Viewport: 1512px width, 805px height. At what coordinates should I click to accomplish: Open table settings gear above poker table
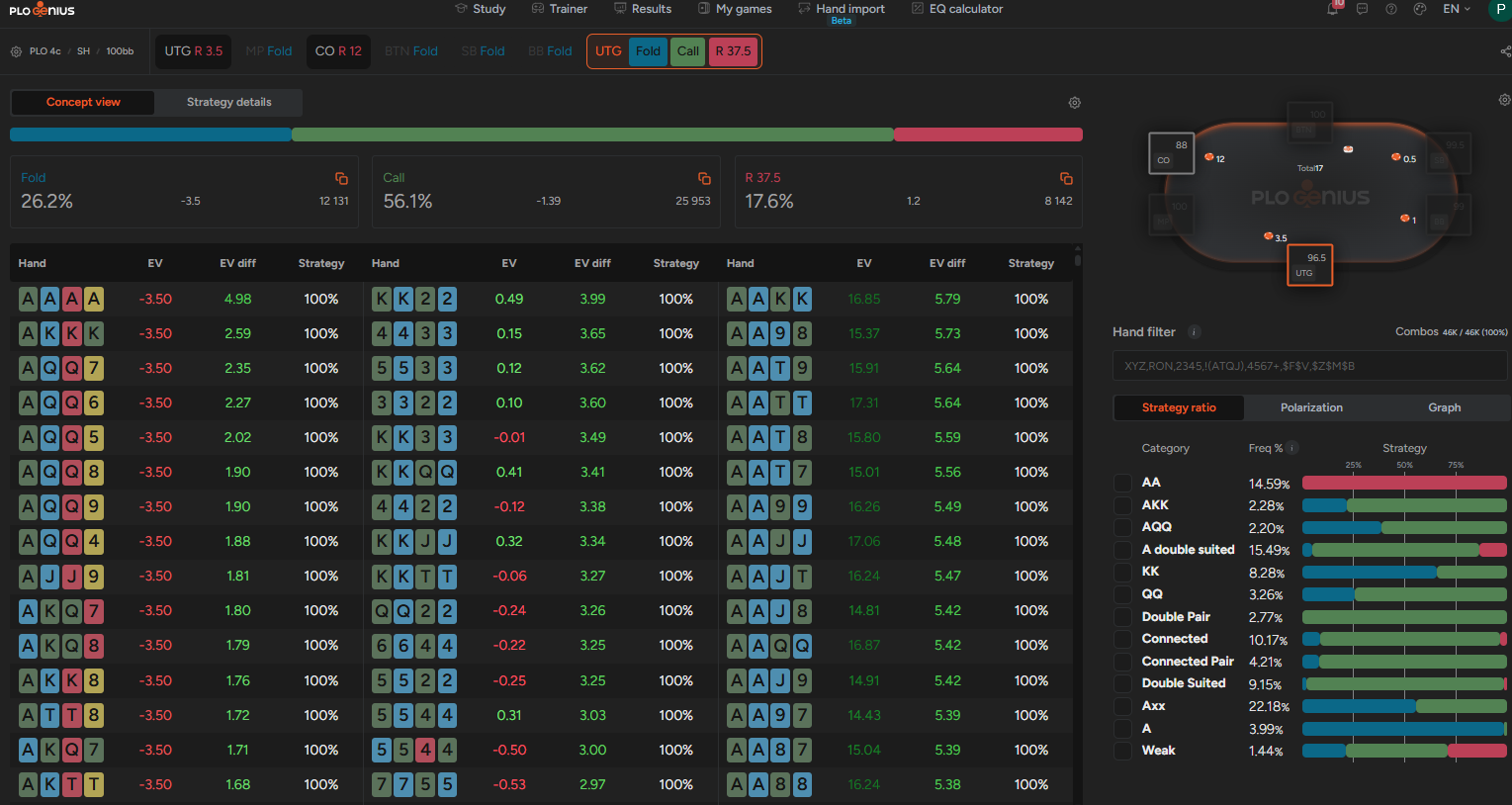[x=1504, y=100]
